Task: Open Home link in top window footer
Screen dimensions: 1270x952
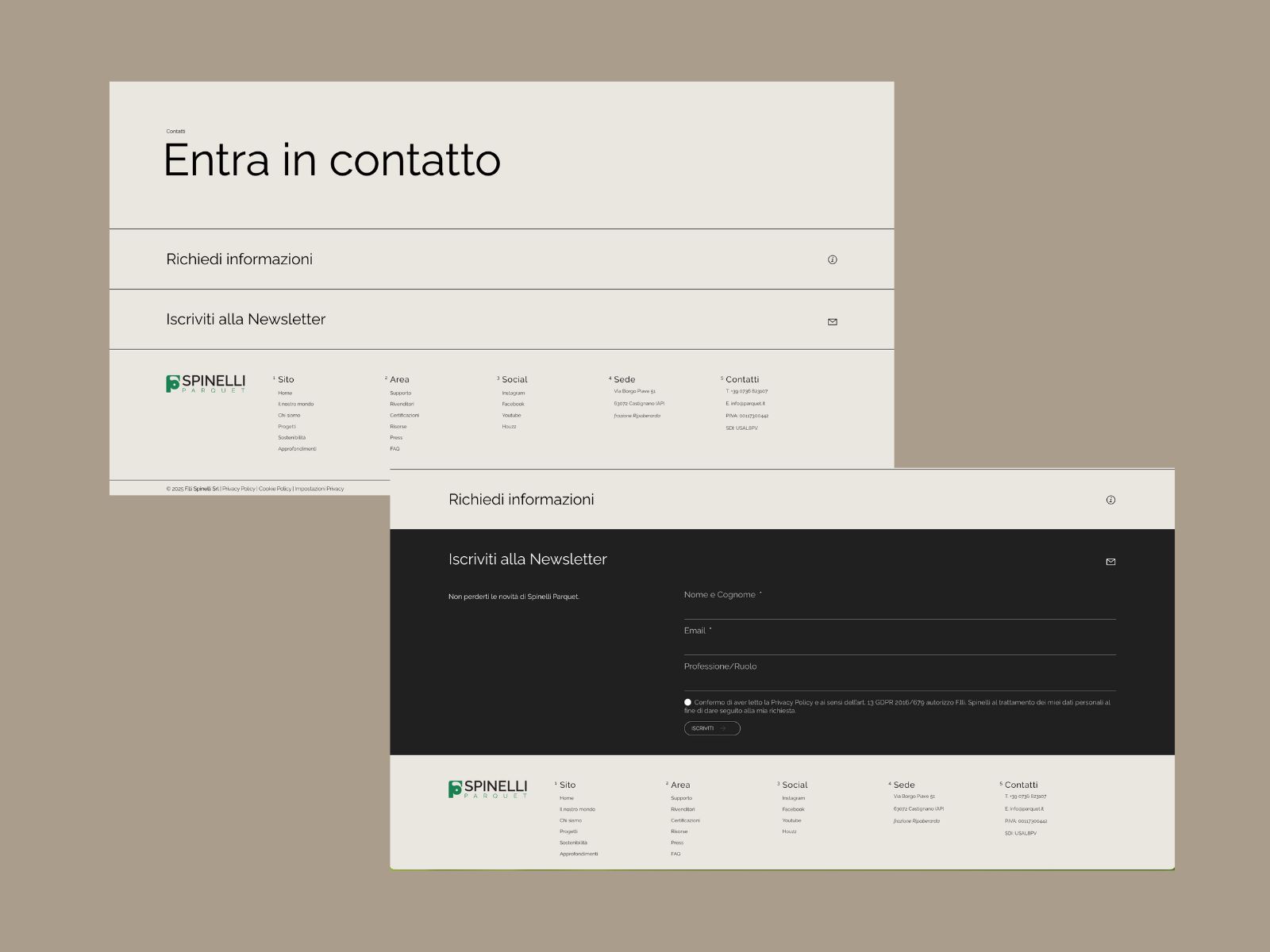Action: pos(285,393)
